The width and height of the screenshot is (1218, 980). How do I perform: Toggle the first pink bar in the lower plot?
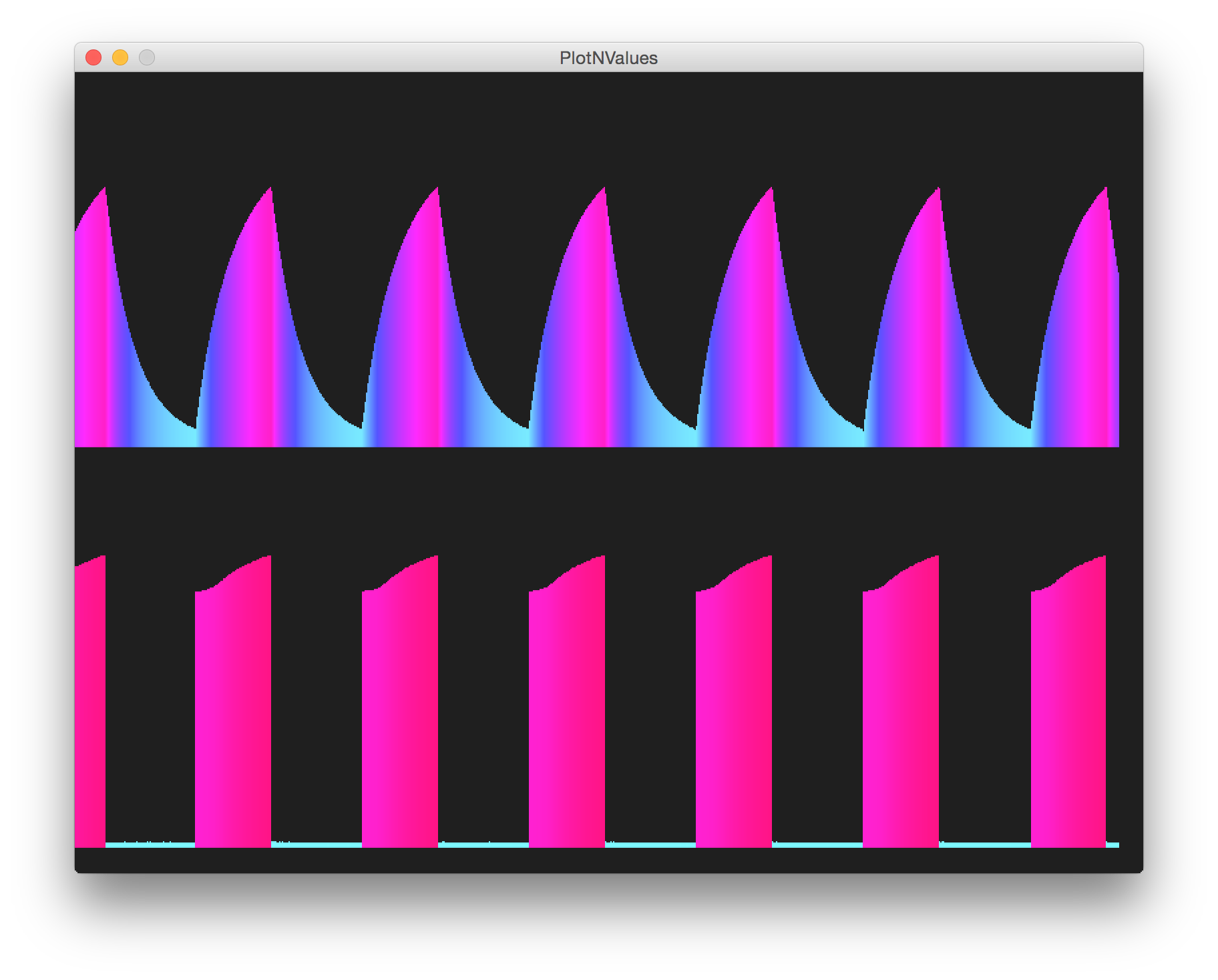click(90, 701)
